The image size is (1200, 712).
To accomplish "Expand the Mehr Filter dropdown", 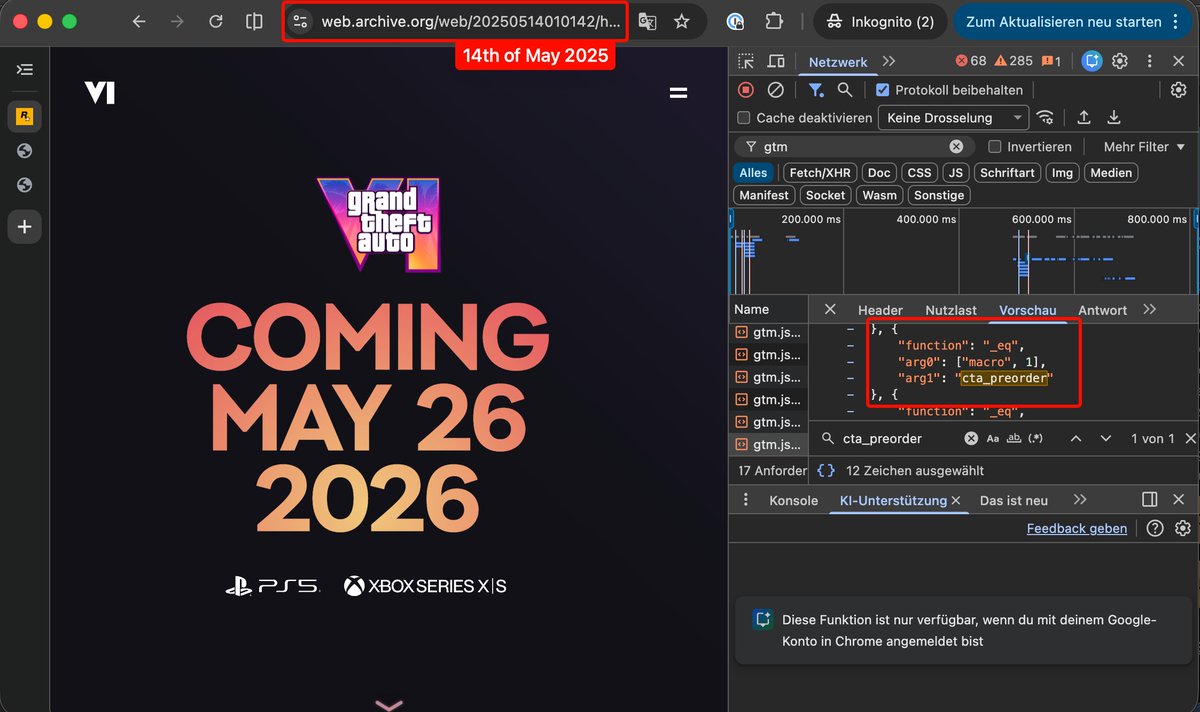I will [1144, 147].
